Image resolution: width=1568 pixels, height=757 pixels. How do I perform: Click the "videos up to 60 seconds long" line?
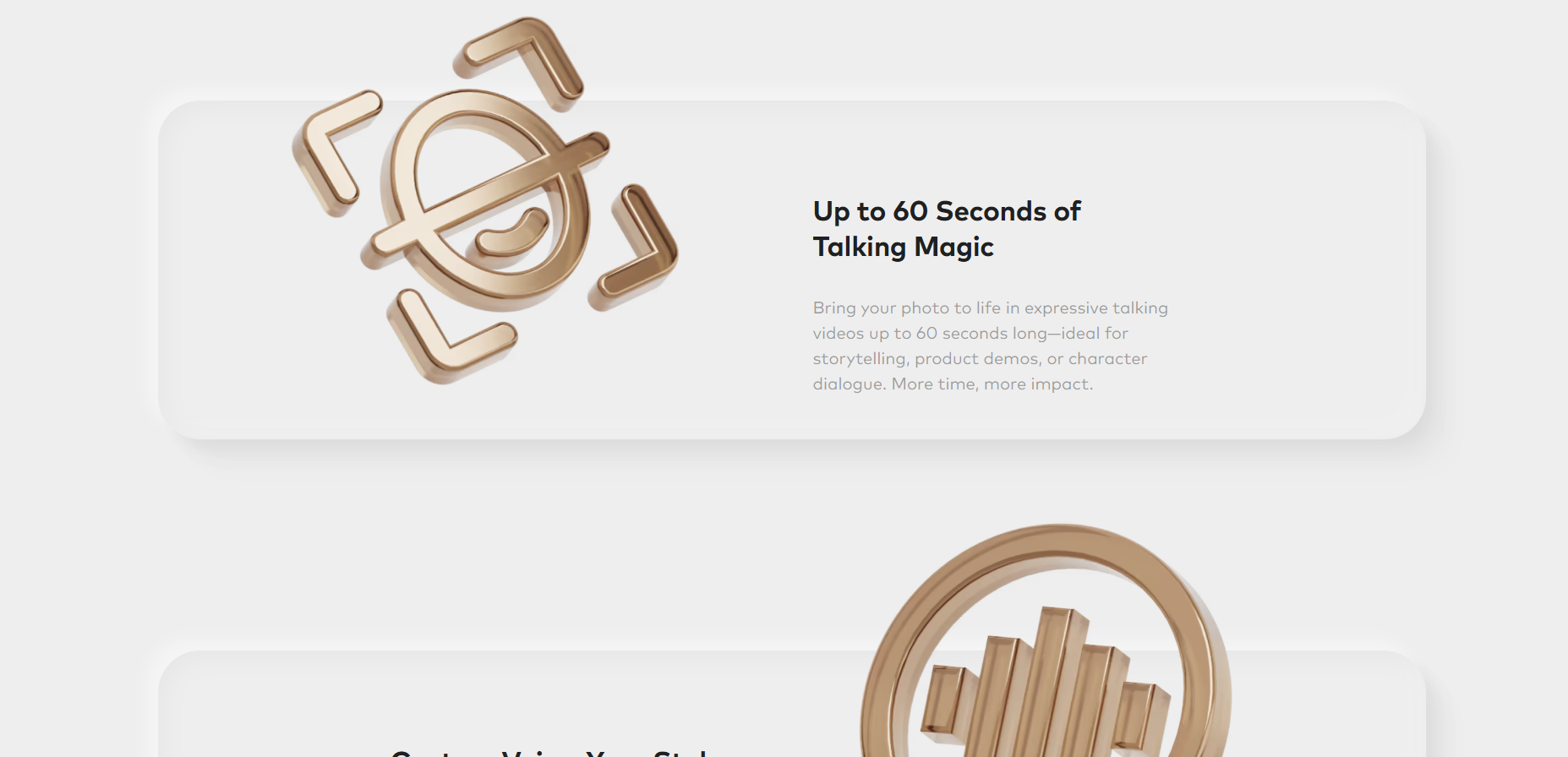pyautogui.click(x=970, y=333)
